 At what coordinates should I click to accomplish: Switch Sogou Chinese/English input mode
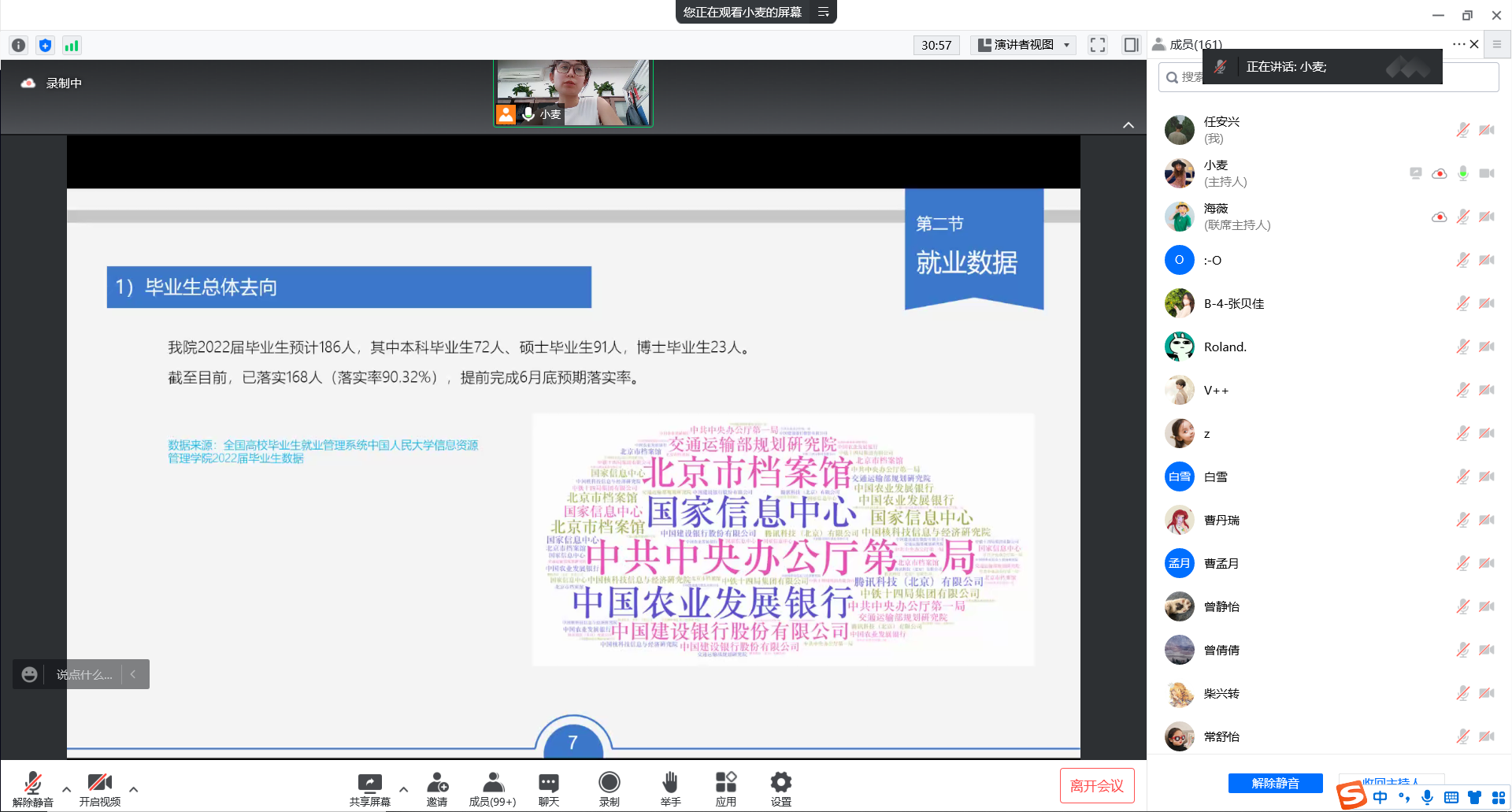click(1380, 797)
